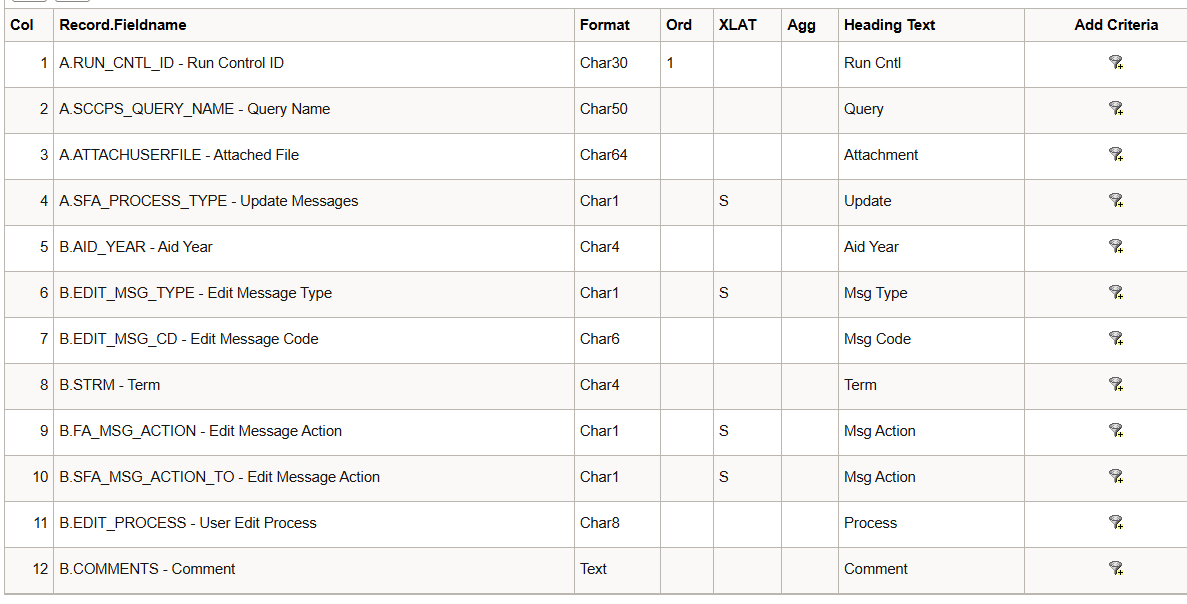The width and height of the screenshot is (1187, 604).
Task: Add criteria for Query Name field
Action: click(1115, 109)
